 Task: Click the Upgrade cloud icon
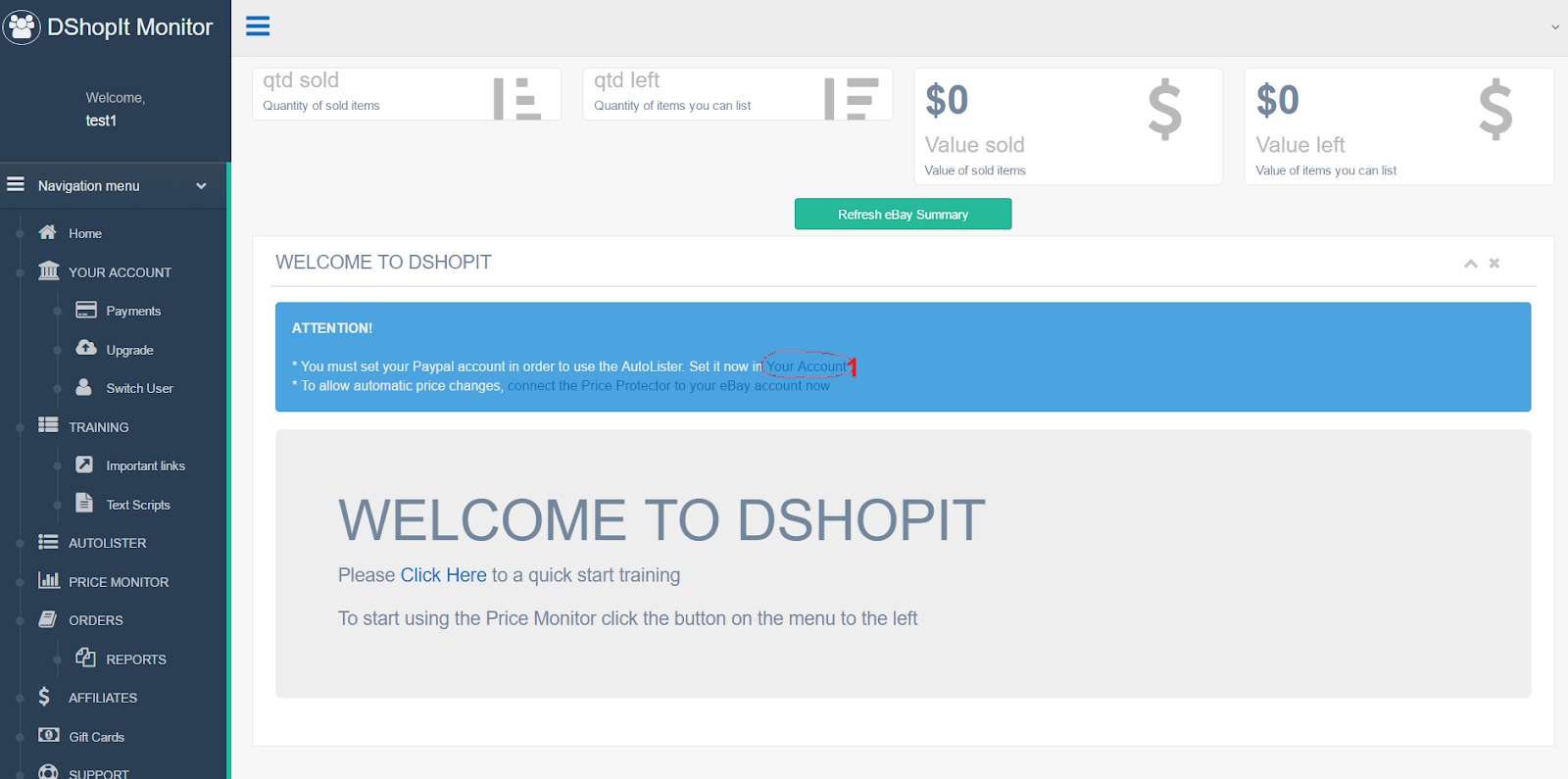(86, 348)
